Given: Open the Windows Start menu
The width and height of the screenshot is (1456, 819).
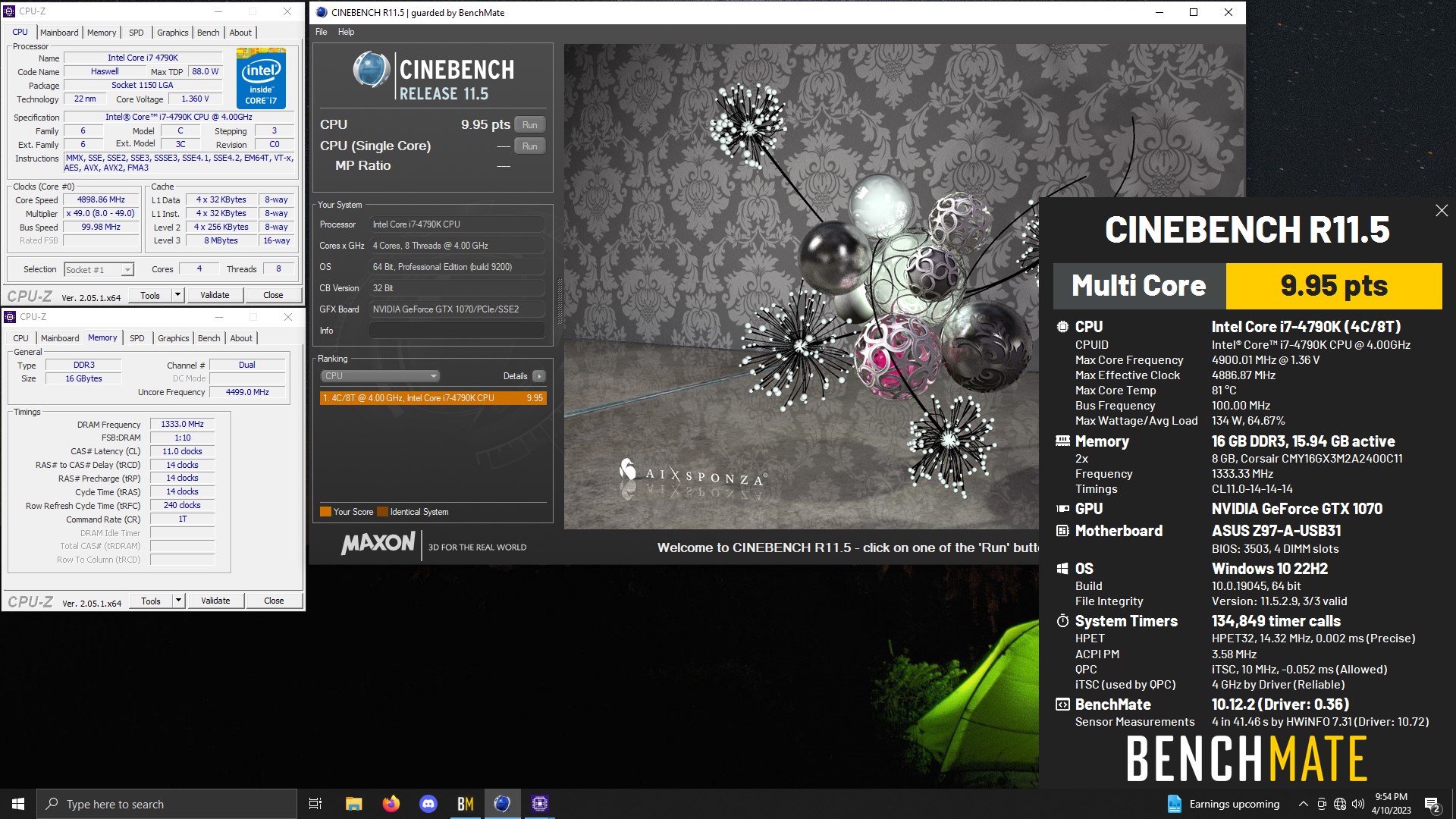Looking at the screenshot, I should coord(18,804).
